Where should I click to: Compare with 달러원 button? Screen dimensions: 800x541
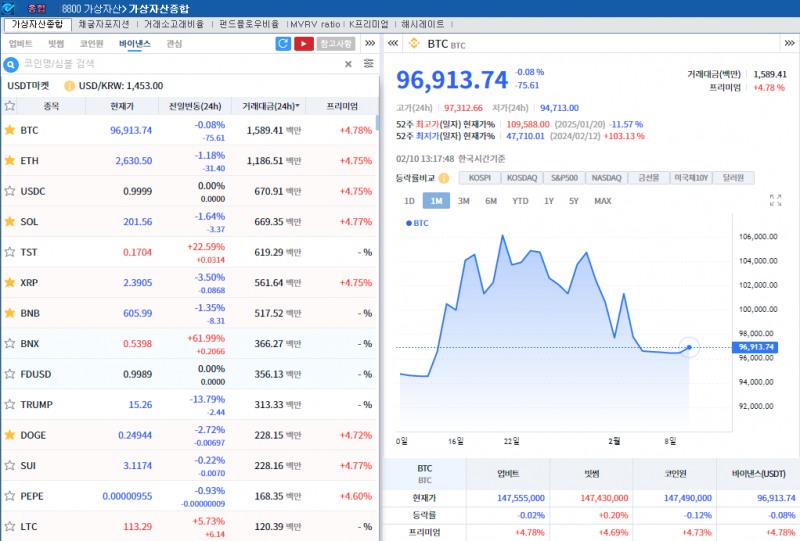733,178
